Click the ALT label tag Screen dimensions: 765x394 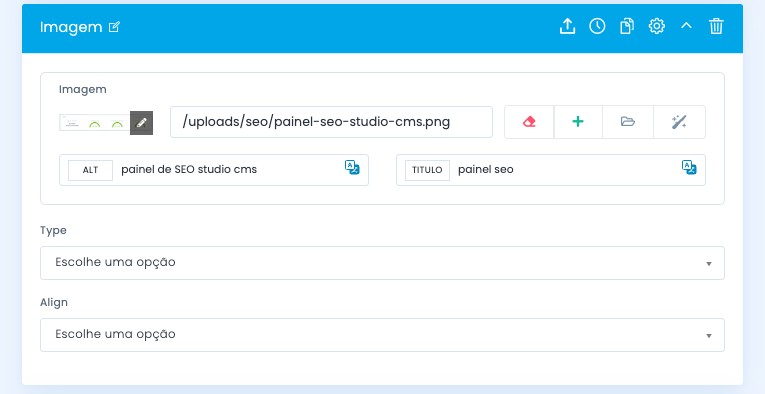pos(90,170)
